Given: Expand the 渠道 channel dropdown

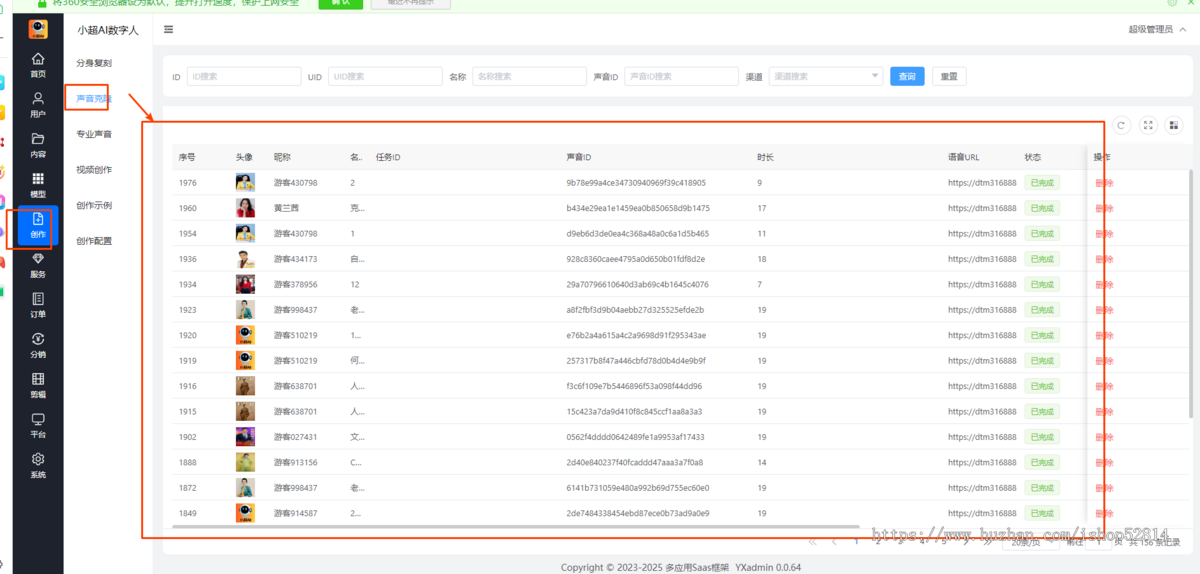Looking at the screenshot, I should [x=825, y=76].
